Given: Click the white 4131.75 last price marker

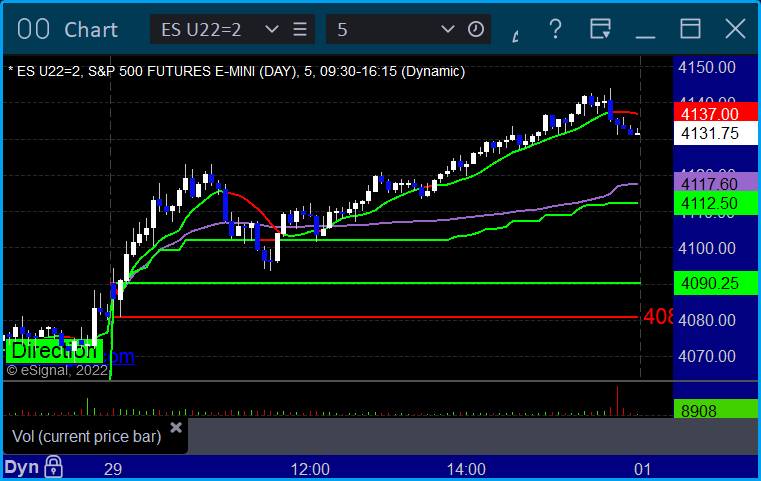Looking at the screenshot, I should click(715, 133).
